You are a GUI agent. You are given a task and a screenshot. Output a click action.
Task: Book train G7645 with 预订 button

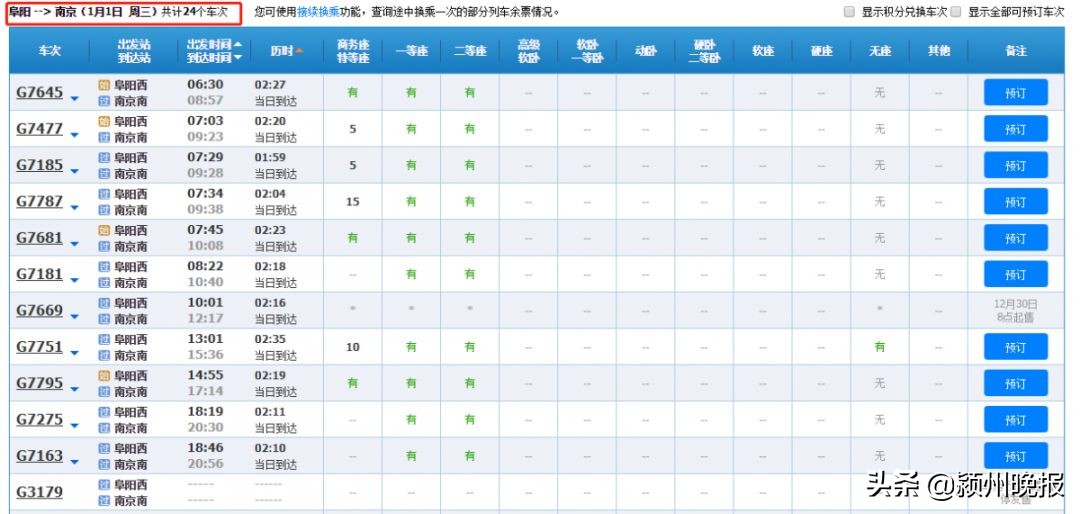click(x=1016, y=92)
